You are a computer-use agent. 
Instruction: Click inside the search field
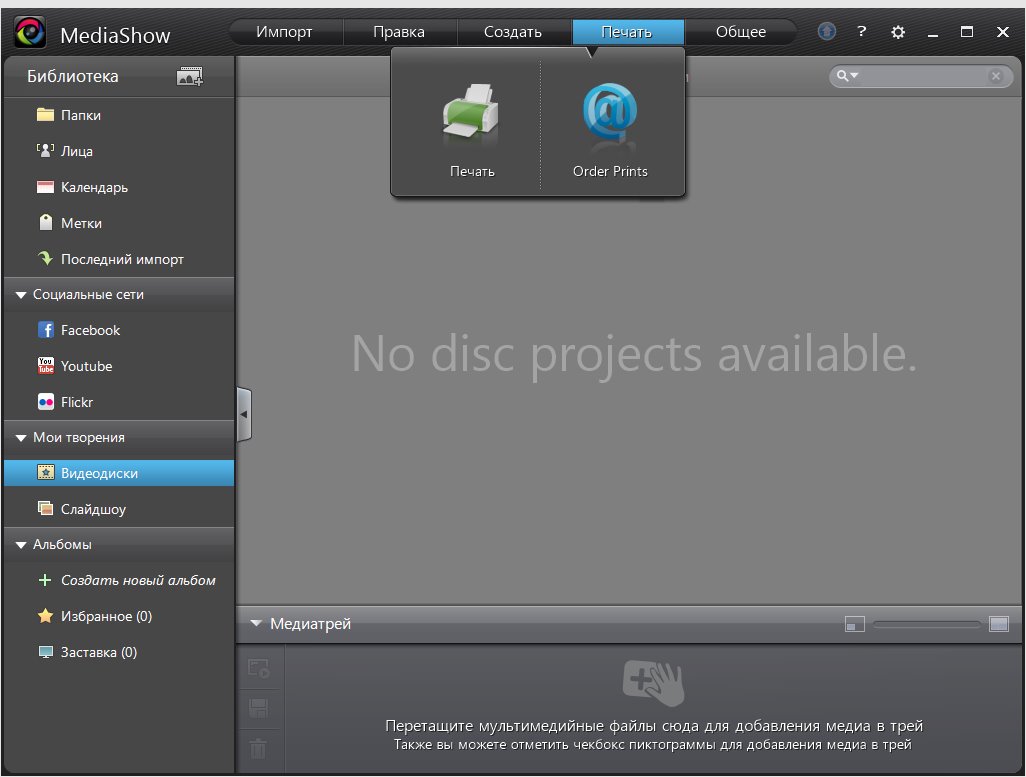pyautogui.click(x=922, y=76)
